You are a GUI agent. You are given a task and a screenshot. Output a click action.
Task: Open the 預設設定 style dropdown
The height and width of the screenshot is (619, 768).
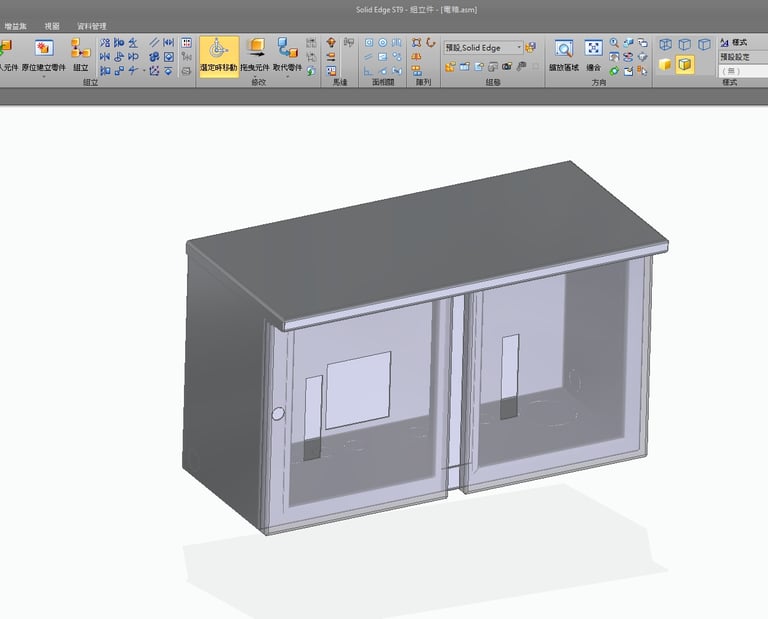click(x=743, y=57)
